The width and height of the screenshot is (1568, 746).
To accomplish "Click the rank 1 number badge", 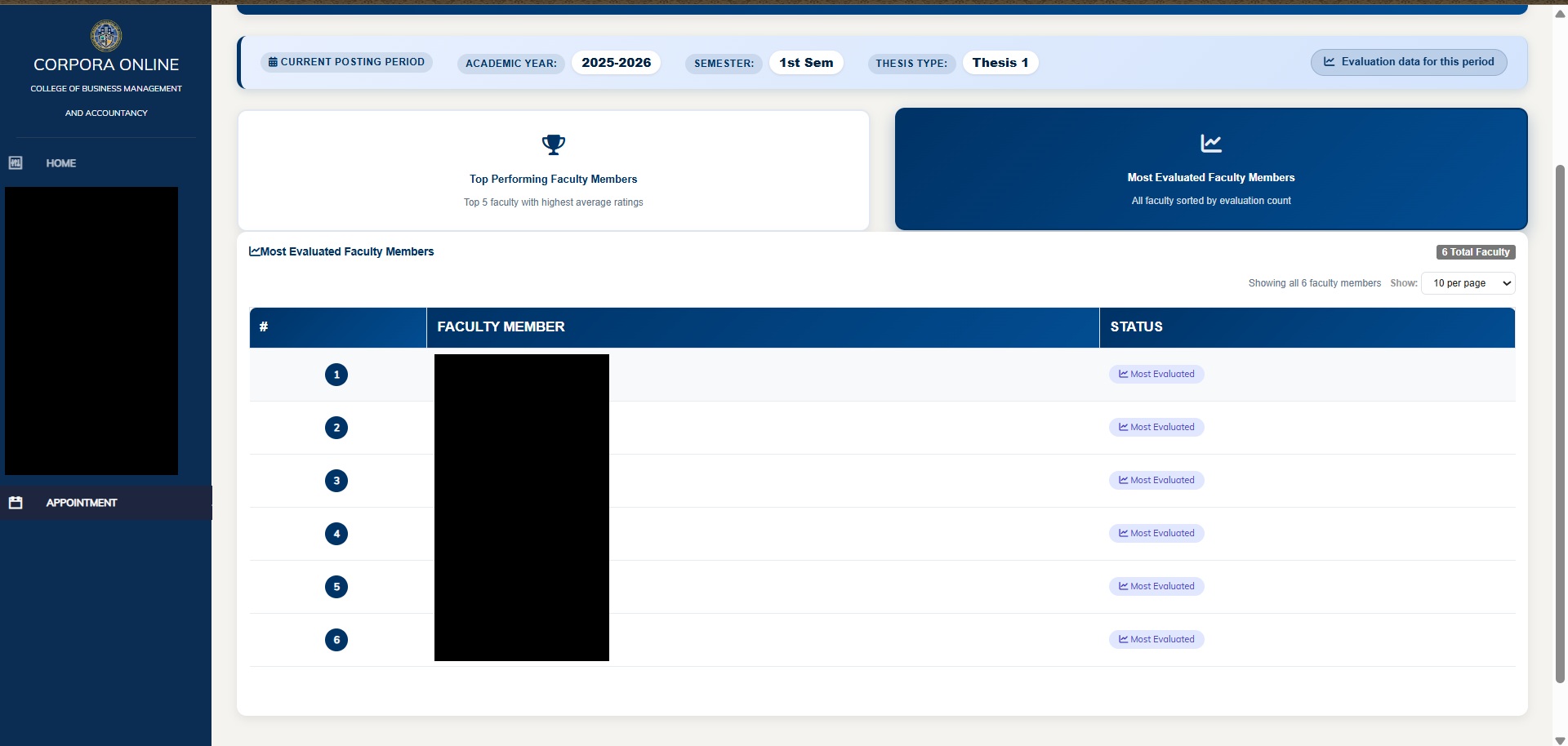I will pos(336,375).
